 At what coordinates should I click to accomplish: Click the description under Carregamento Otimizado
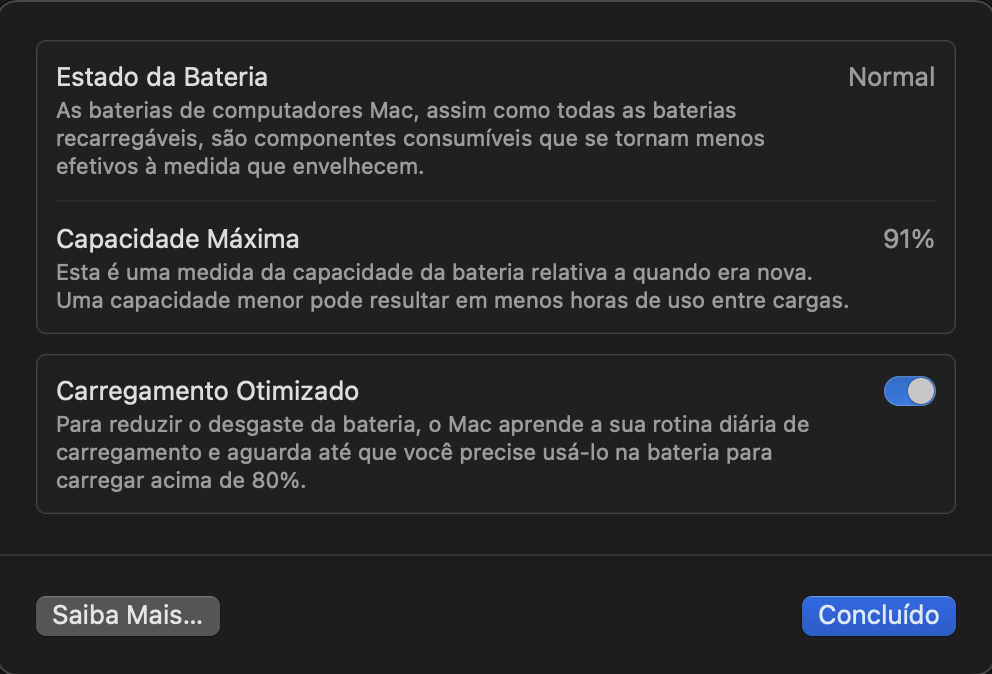(432, 452)
